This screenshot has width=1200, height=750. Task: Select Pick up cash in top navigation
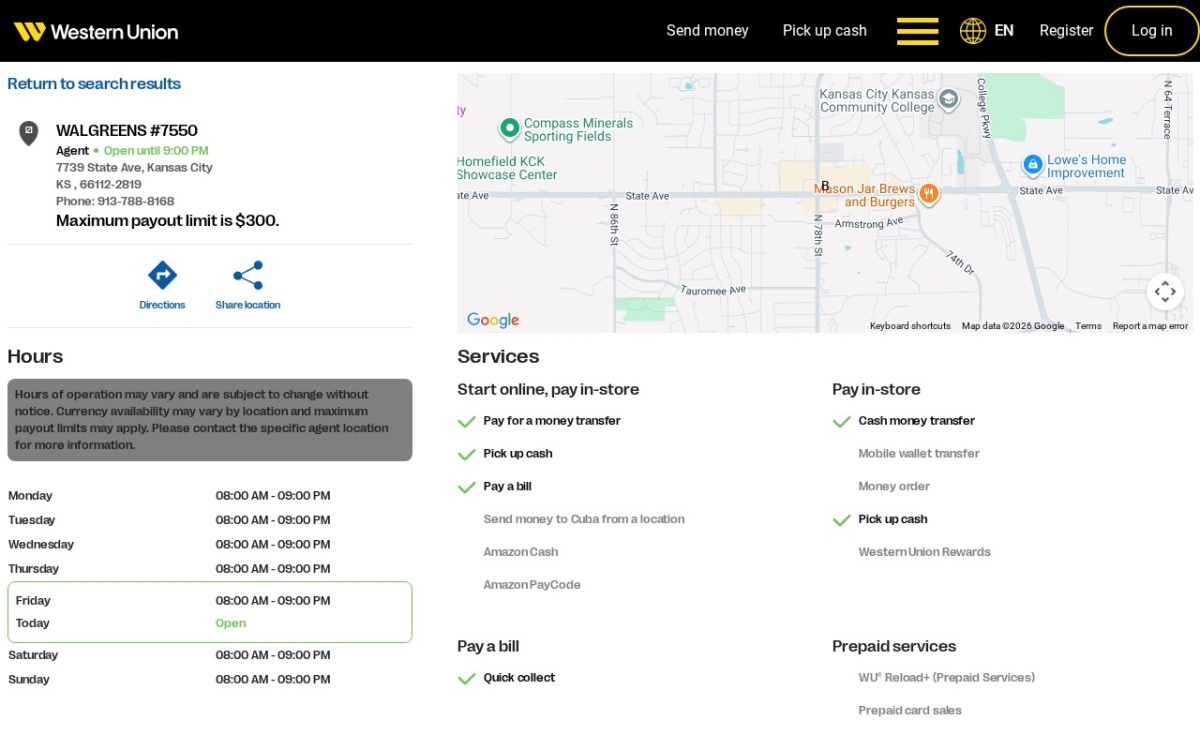[x=825, y=31]
